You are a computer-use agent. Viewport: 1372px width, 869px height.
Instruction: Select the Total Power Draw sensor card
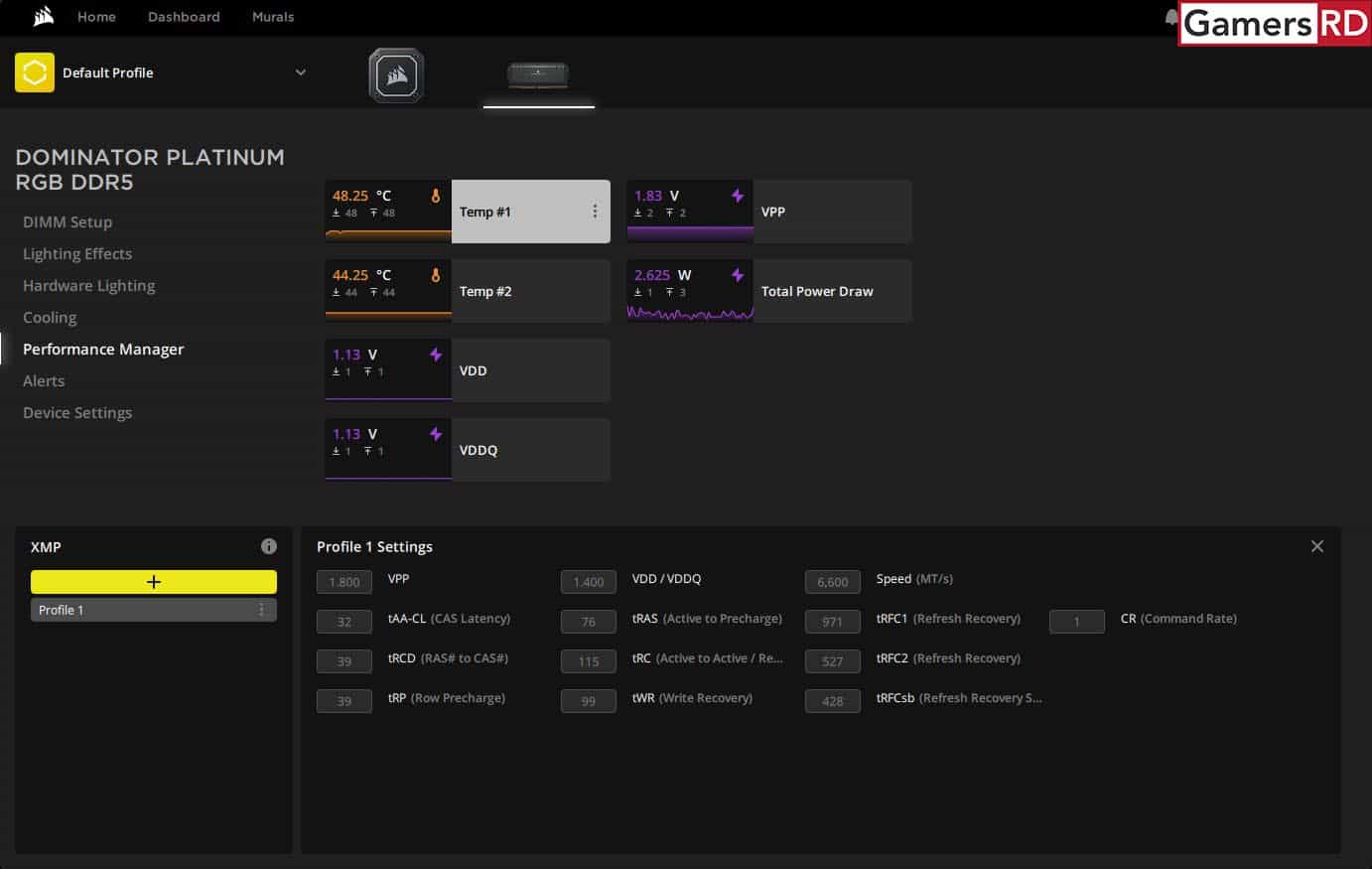(769, 291)
